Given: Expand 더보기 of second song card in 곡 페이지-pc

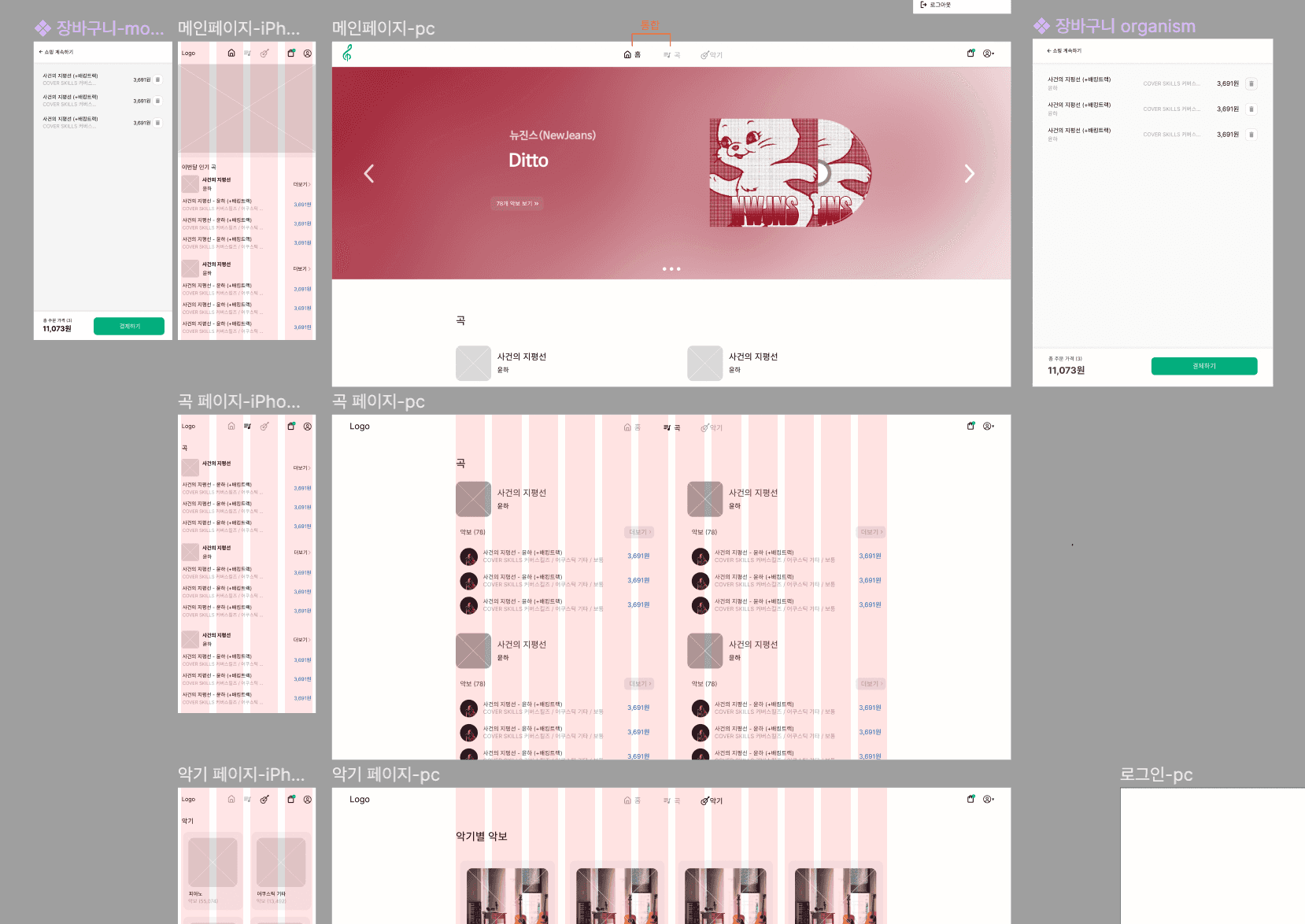Looking at the screenshot, I should click(871, 533).
